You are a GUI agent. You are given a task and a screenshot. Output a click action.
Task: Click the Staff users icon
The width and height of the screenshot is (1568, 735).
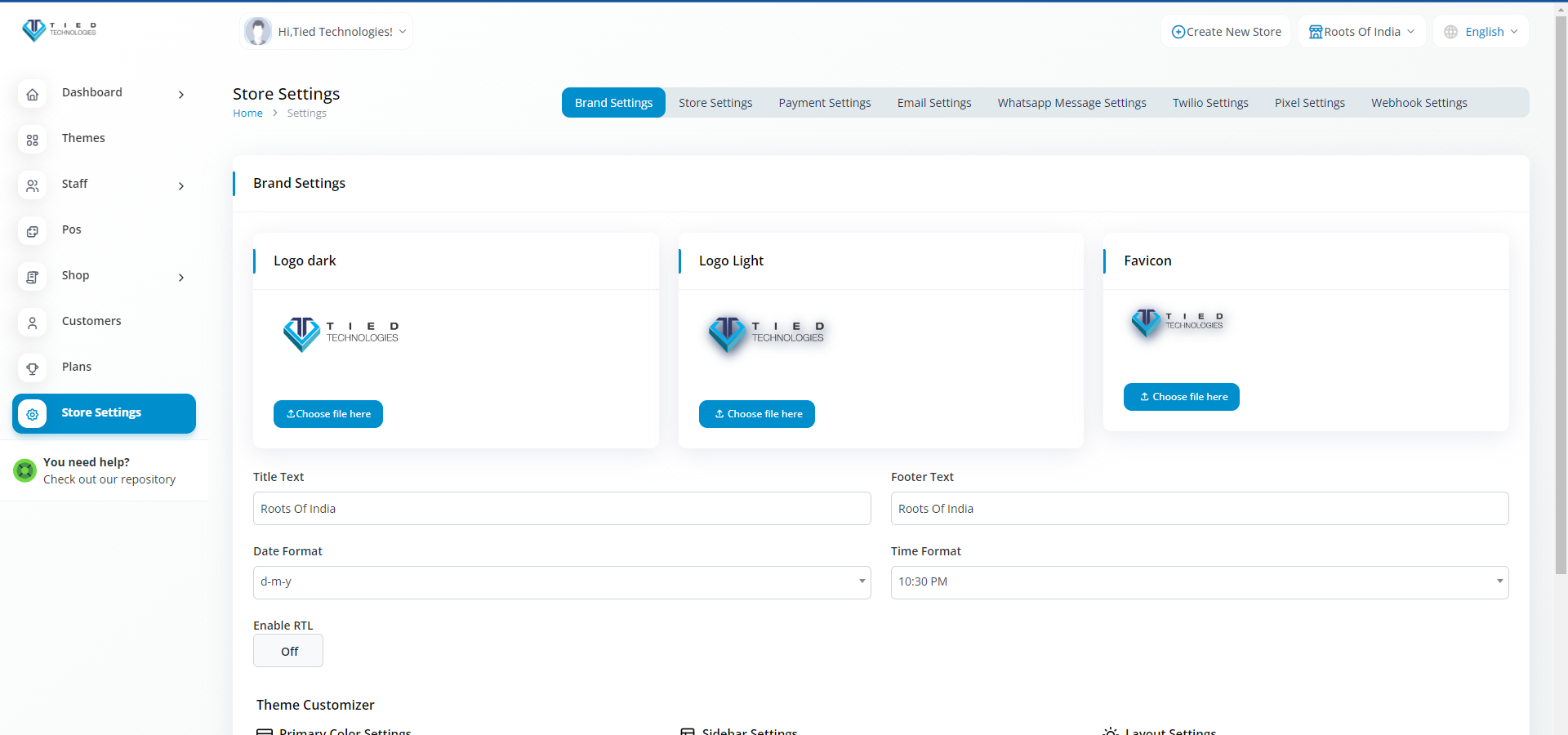tap(33, 186)
